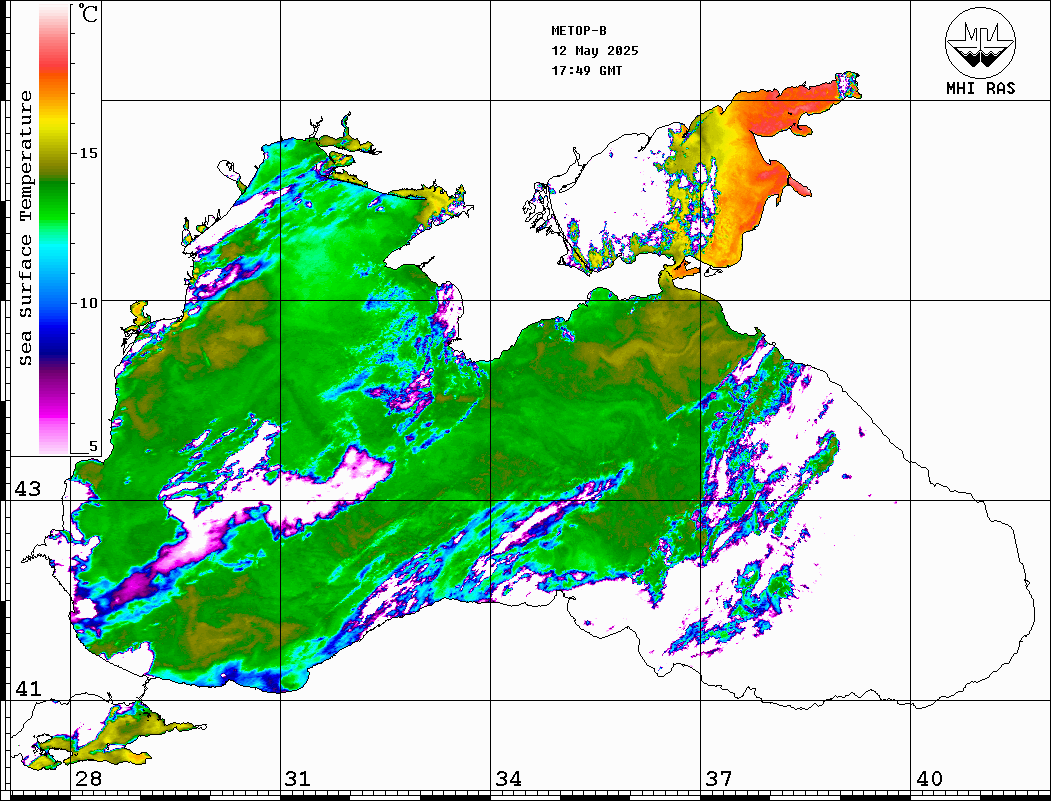Click longitude label '37'
1051x801 pixels.
(x=719, y=779)
